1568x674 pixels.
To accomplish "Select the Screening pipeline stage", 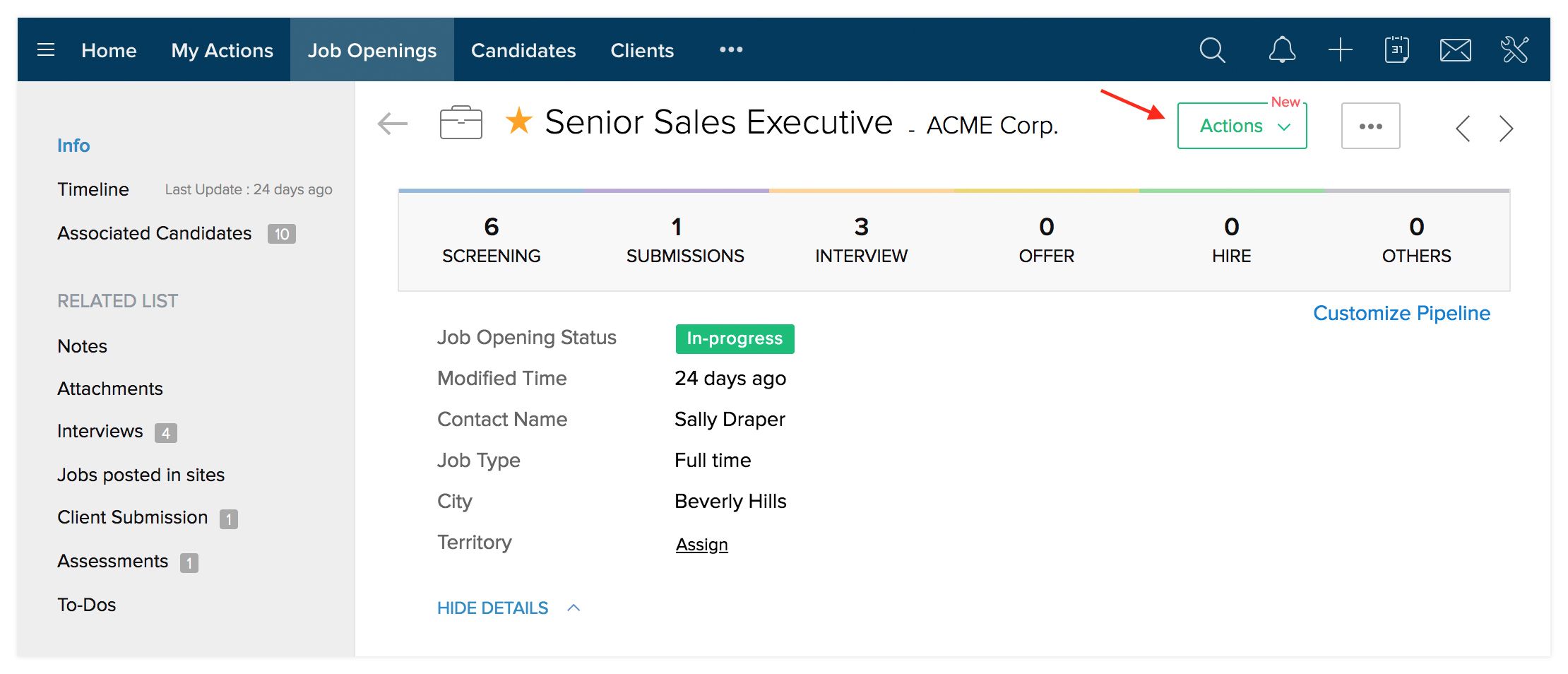I will tap(492, 240).
